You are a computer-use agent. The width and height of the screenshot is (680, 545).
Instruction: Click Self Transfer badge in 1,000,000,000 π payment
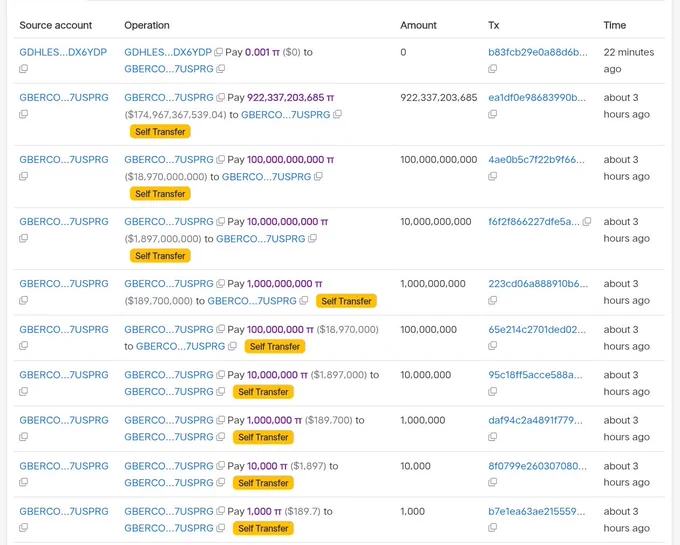(x=346, y=301)
